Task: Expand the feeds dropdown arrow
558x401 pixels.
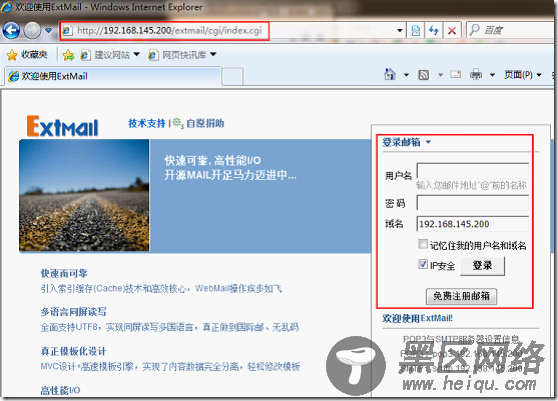Action: [440, 75]
